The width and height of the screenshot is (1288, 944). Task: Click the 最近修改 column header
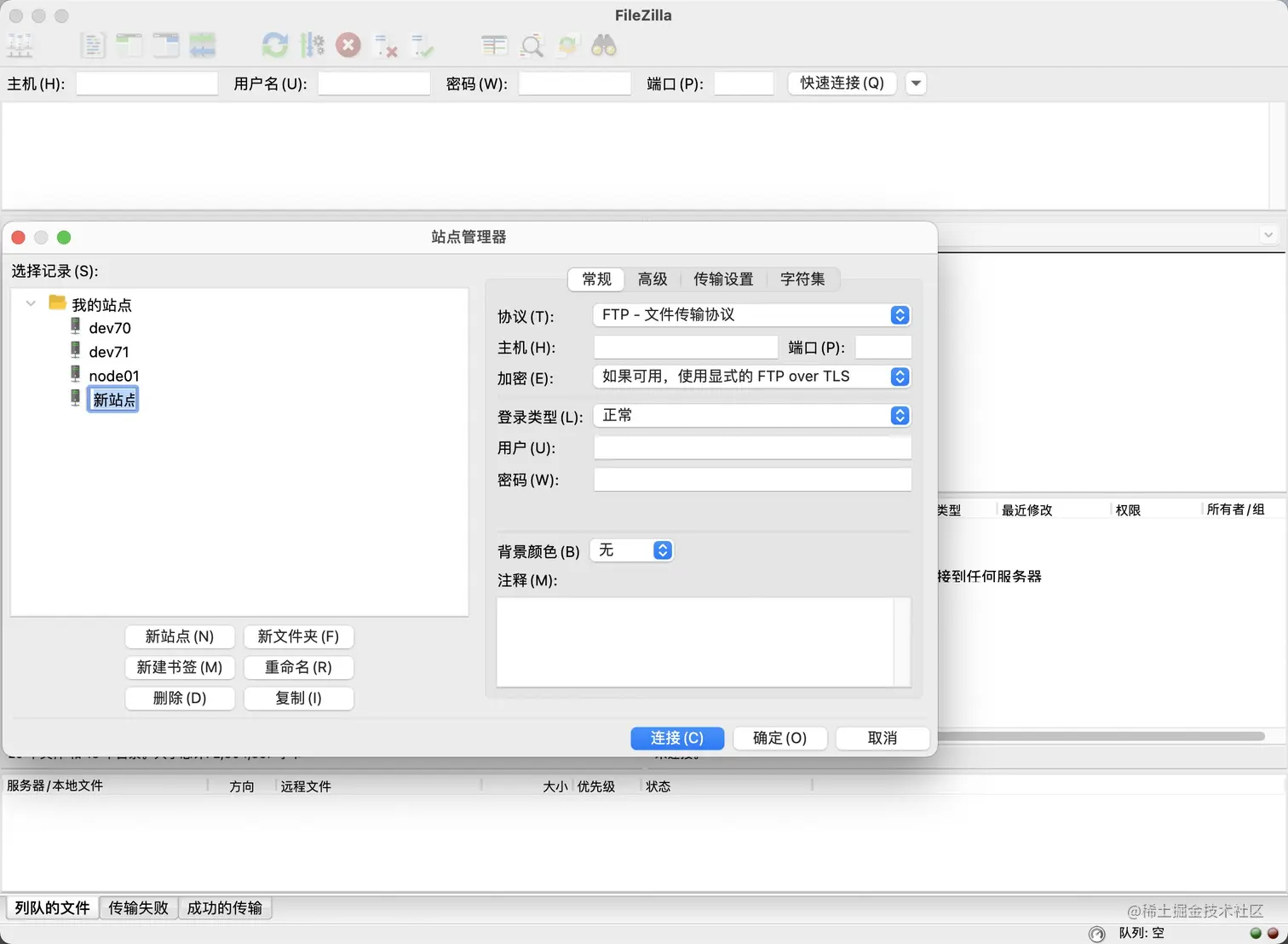[x=1026, y=509]
